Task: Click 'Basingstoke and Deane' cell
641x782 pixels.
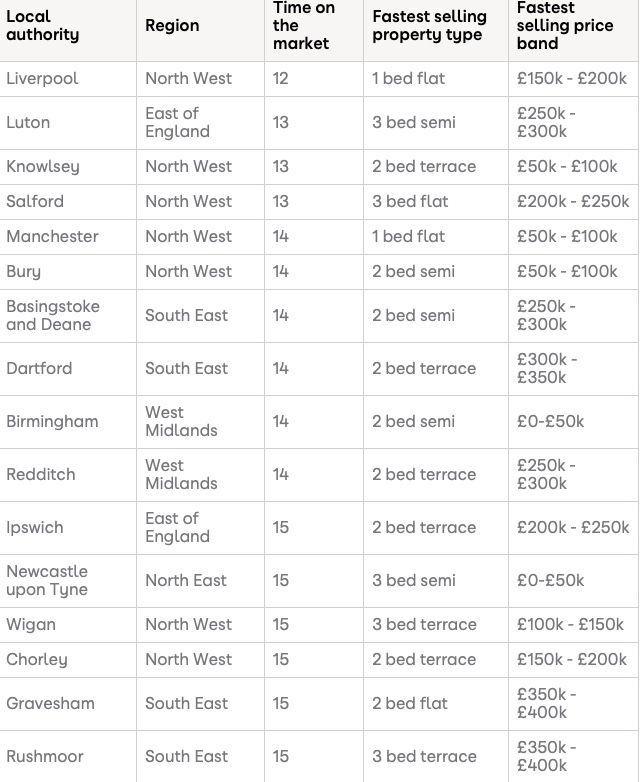Action: tap(53, 316)
